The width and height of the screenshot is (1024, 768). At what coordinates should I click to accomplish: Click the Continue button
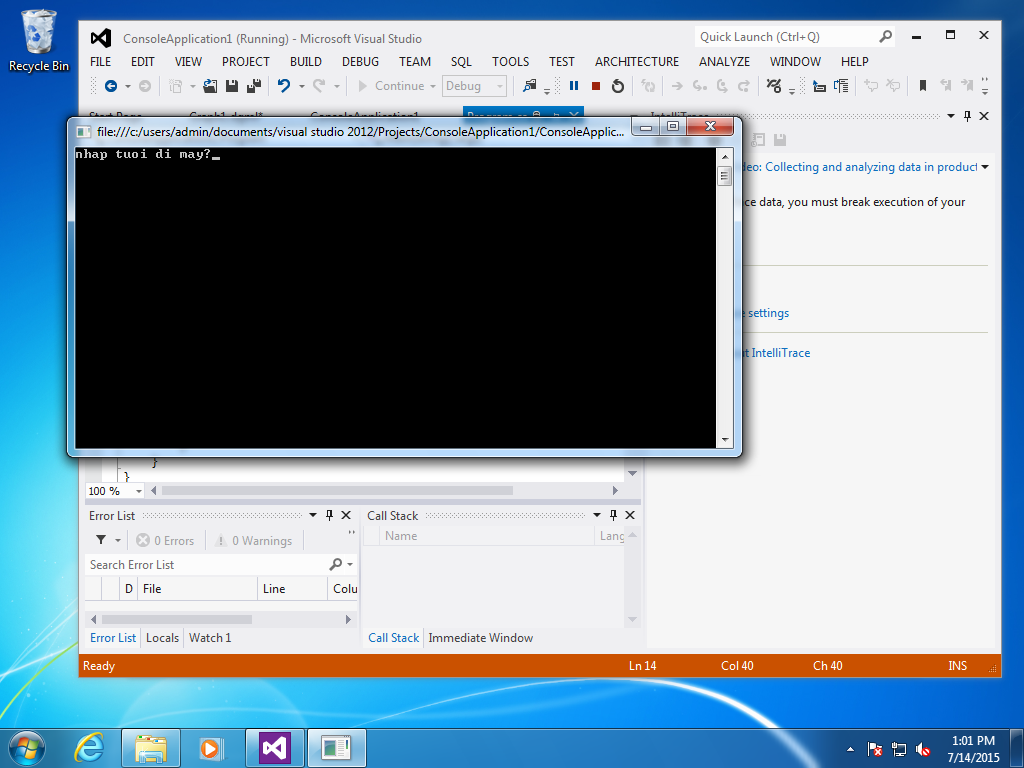click(390, 86)
